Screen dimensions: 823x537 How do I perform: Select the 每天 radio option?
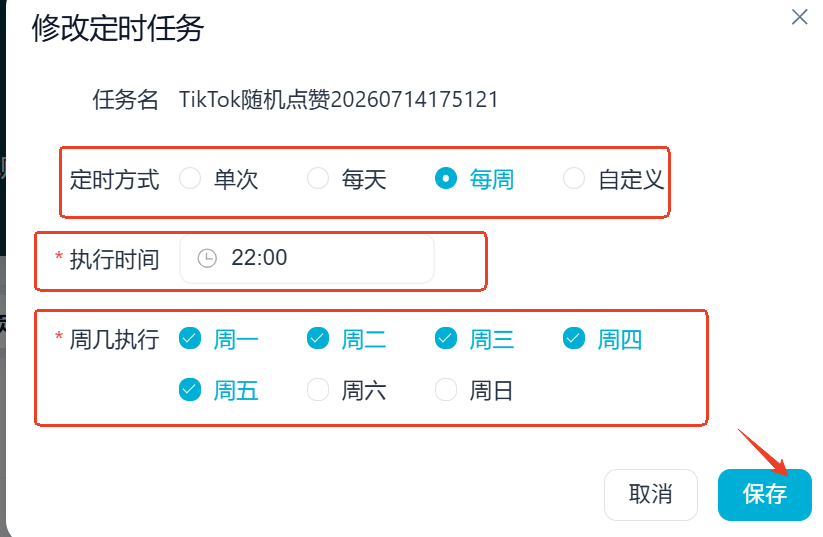click(x=318, y=178)
